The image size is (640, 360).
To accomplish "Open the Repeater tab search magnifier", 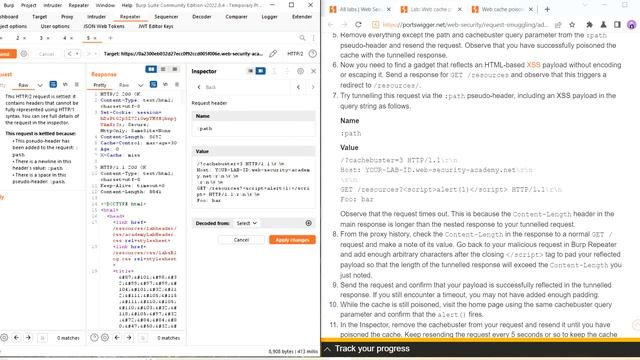I will (x=302, y=38).
